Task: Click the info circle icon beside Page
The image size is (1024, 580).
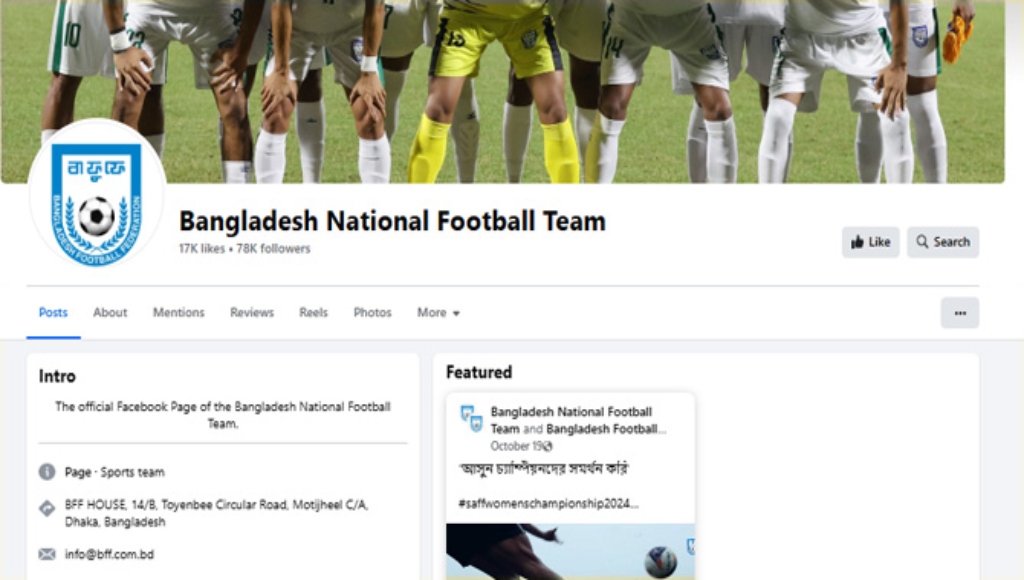Action: pos(47,472)
